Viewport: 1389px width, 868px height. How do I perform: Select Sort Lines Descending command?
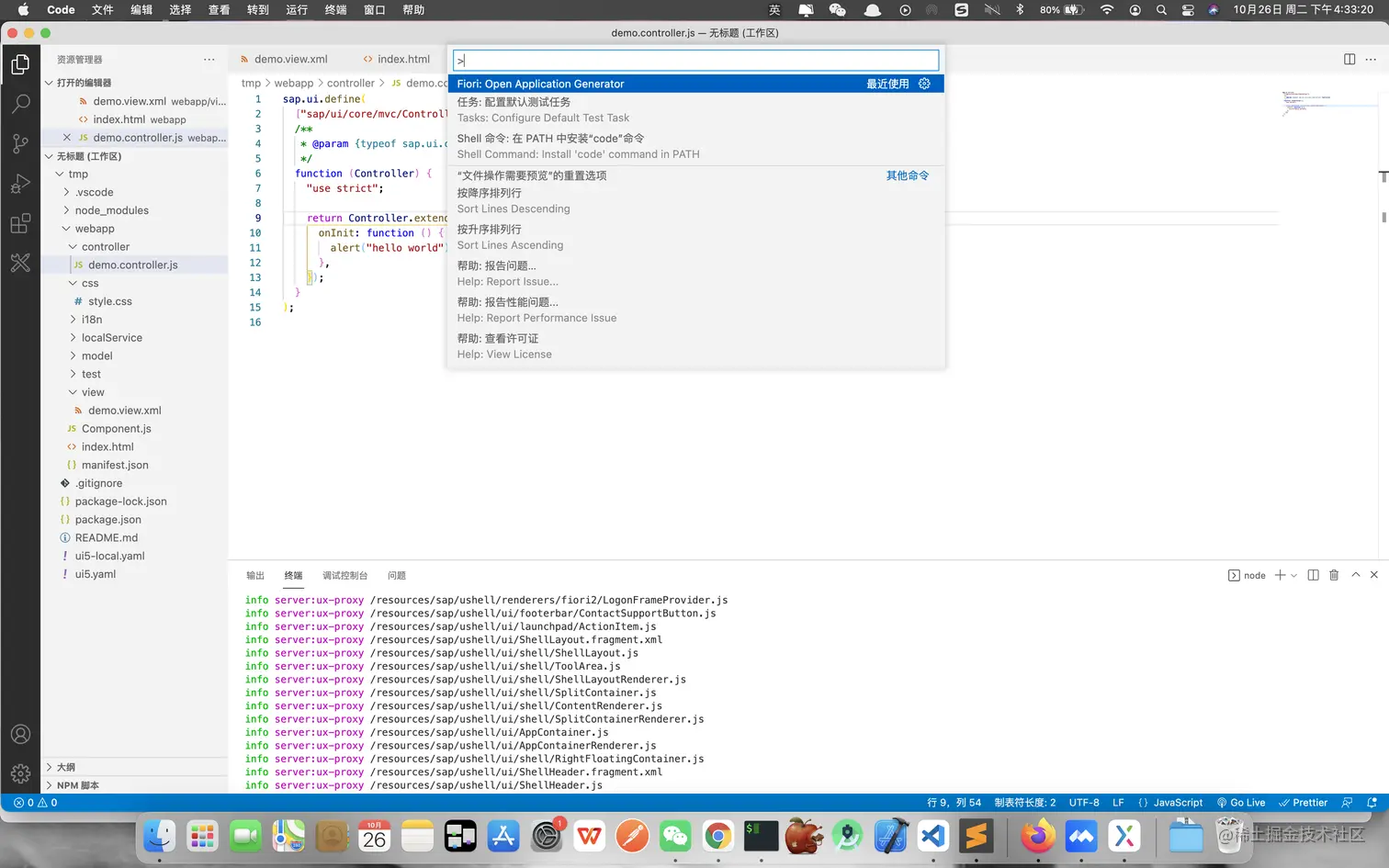(x=696, y=201)
